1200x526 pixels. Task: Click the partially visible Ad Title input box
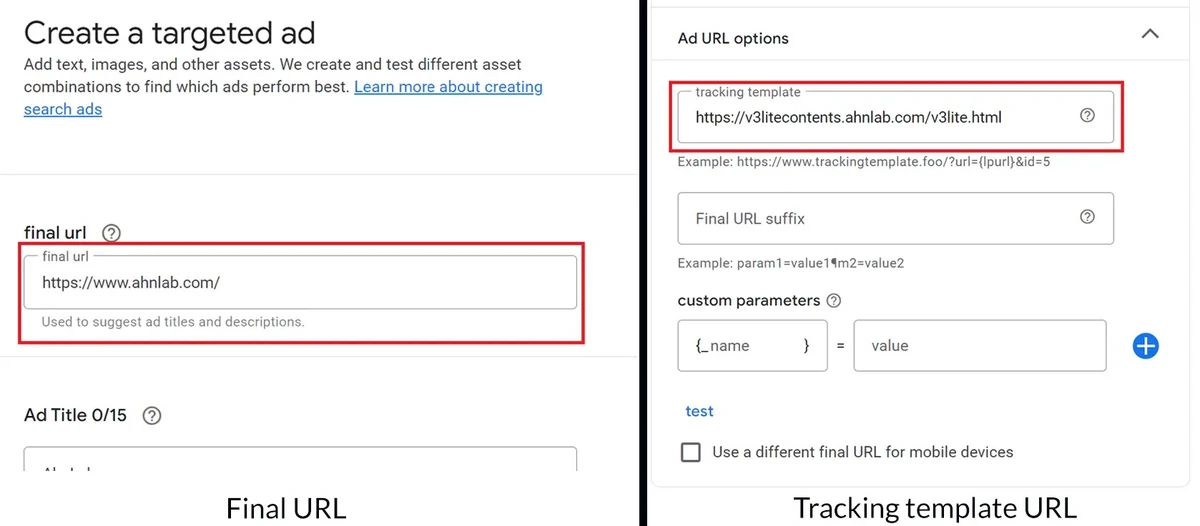300,460
